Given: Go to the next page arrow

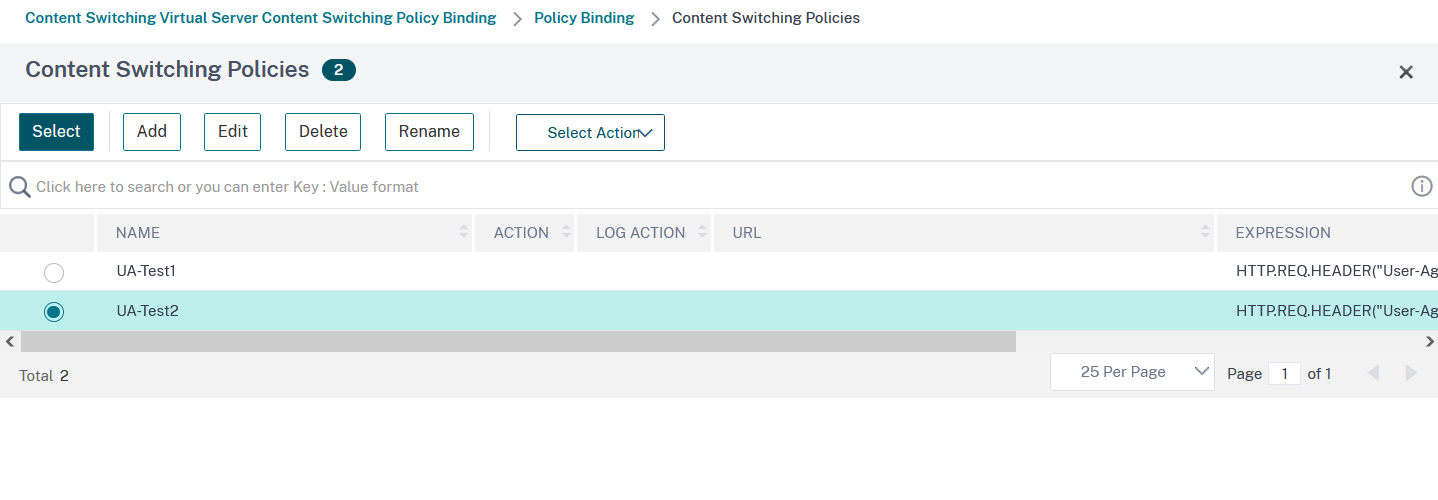Looking at the screenshot, I should pos(1411,373).
